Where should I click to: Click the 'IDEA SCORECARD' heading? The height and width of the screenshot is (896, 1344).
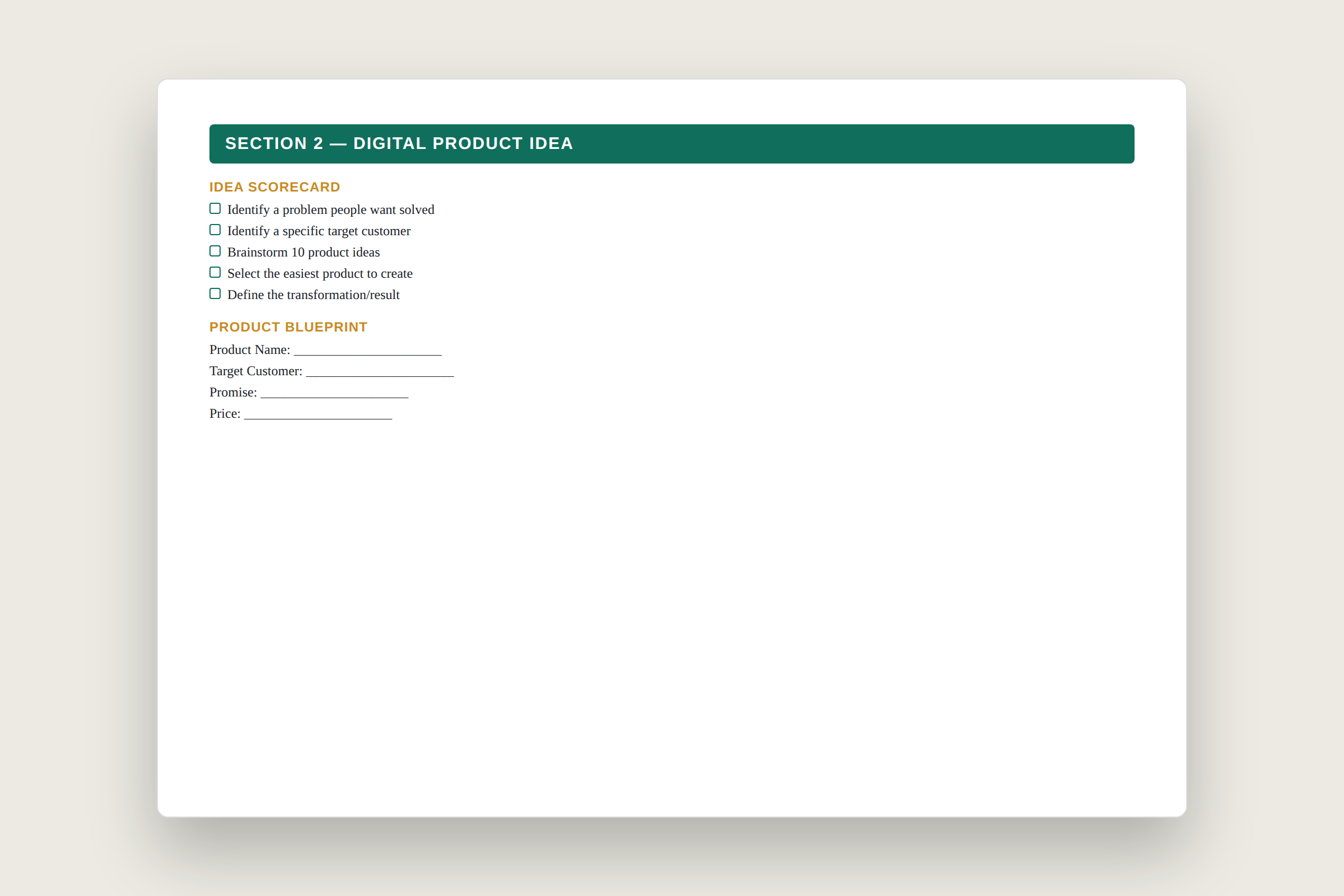(275, 187)
